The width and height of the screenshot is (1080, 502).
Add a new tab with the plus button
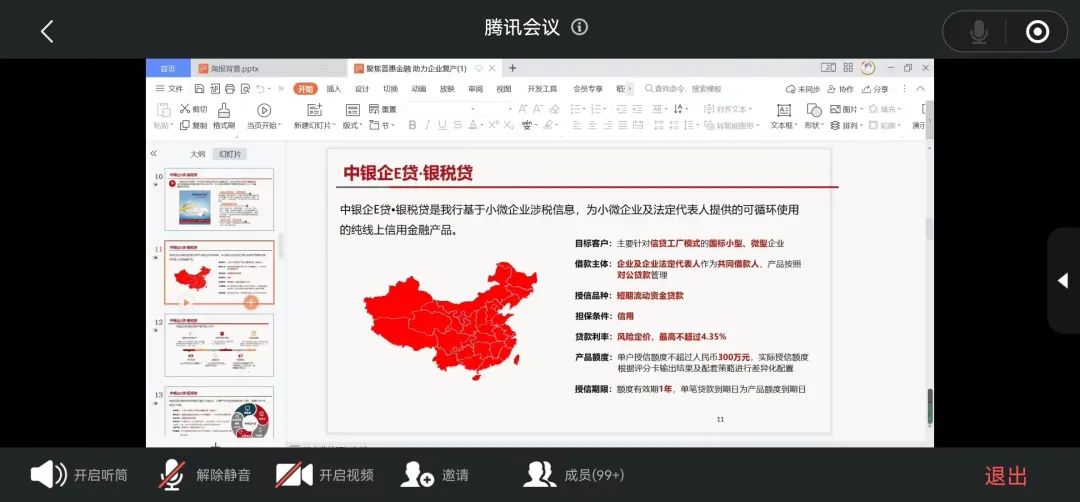click(512, 68)
